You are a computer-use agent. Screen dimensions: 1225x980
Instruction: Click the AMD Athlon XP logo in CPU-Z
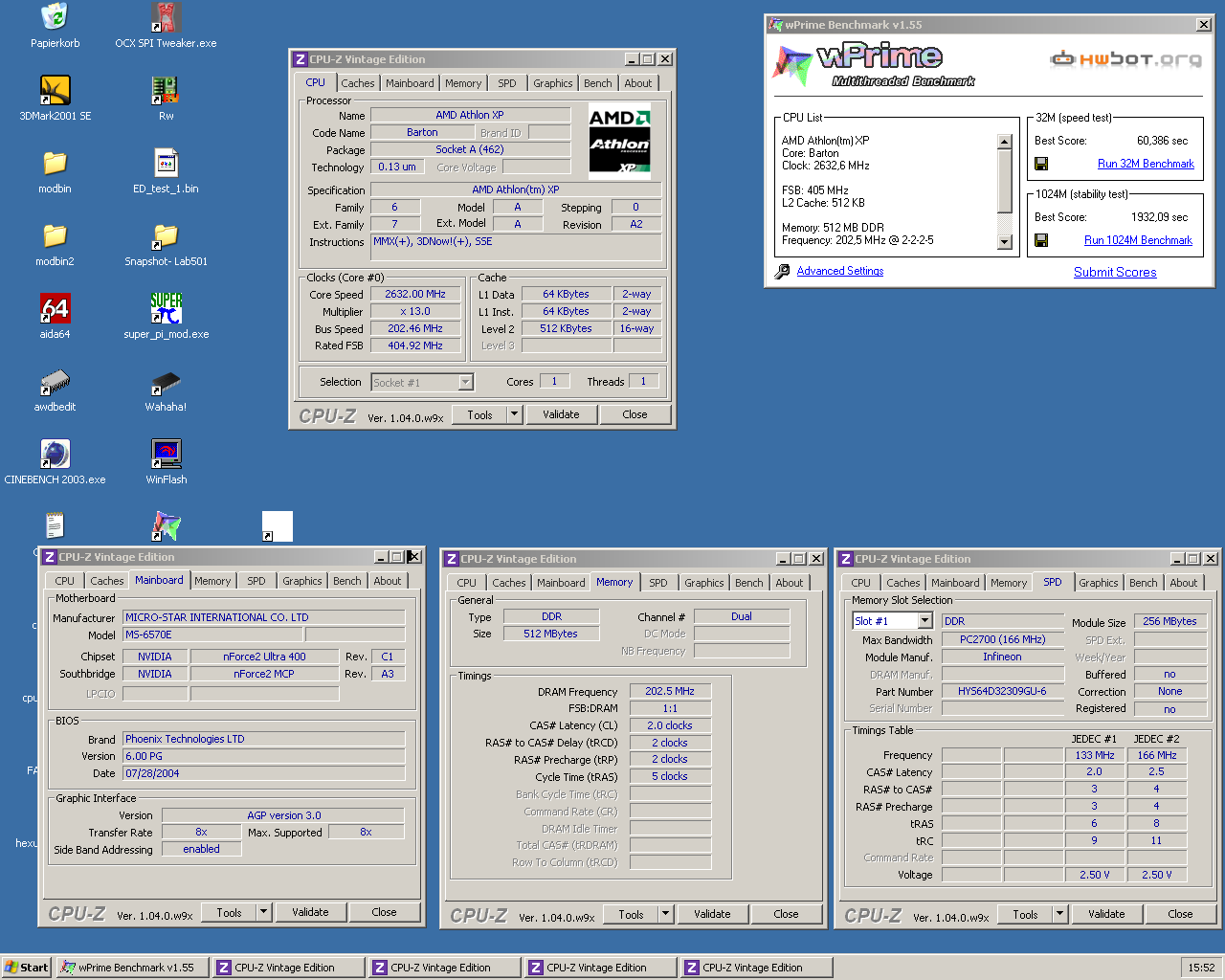tap(619, 141)
